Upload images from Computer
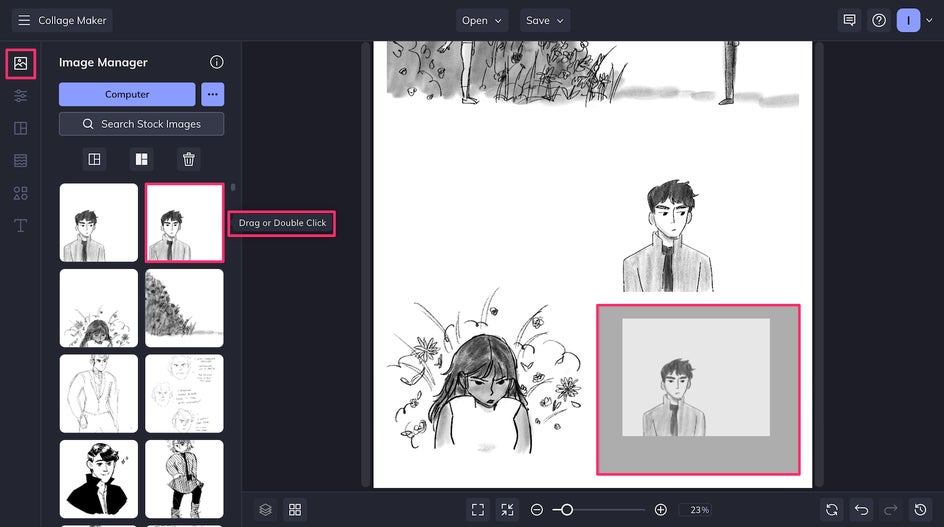This screenshot has width=944, height=527. pos(127,95)
